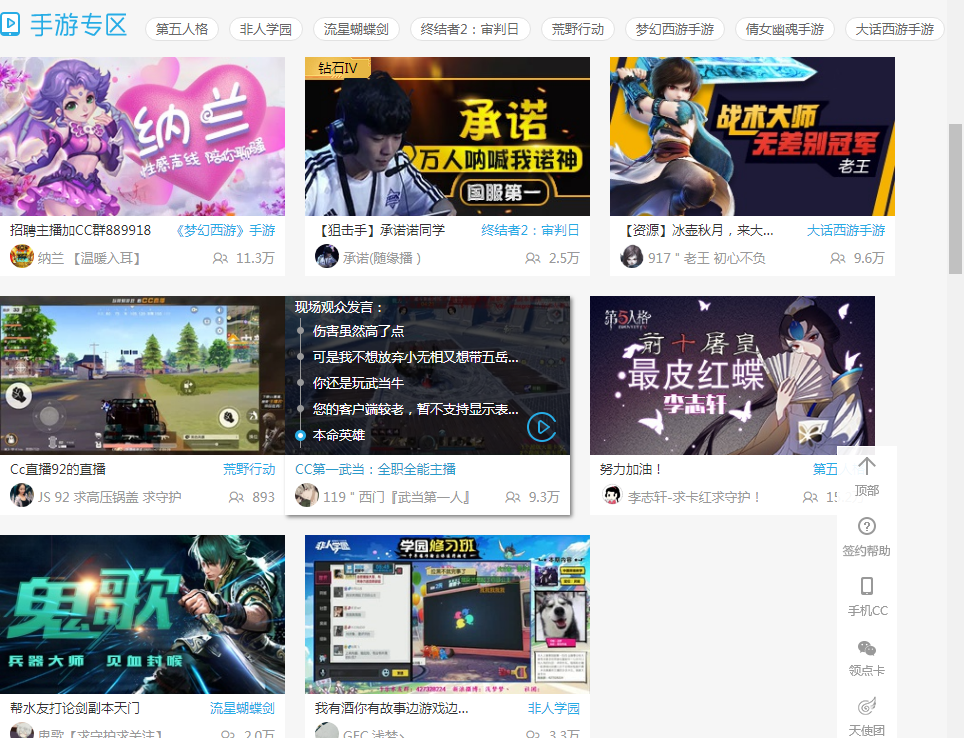Select the 流星蝴蝶剑 category tag

tap(356, 29)
